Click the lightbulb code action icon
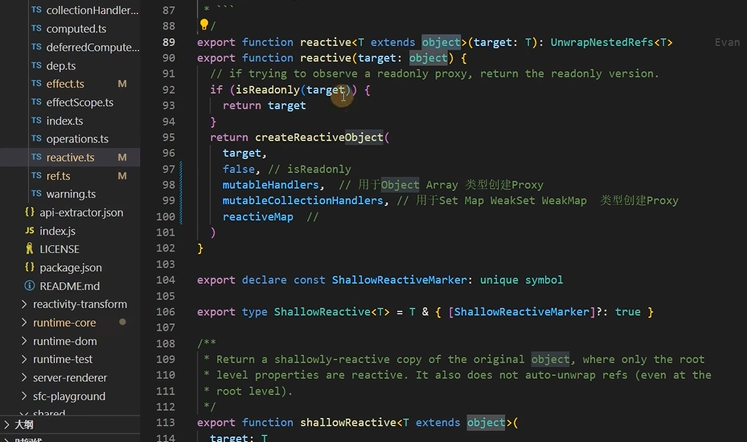 click(x=204, y=24)
